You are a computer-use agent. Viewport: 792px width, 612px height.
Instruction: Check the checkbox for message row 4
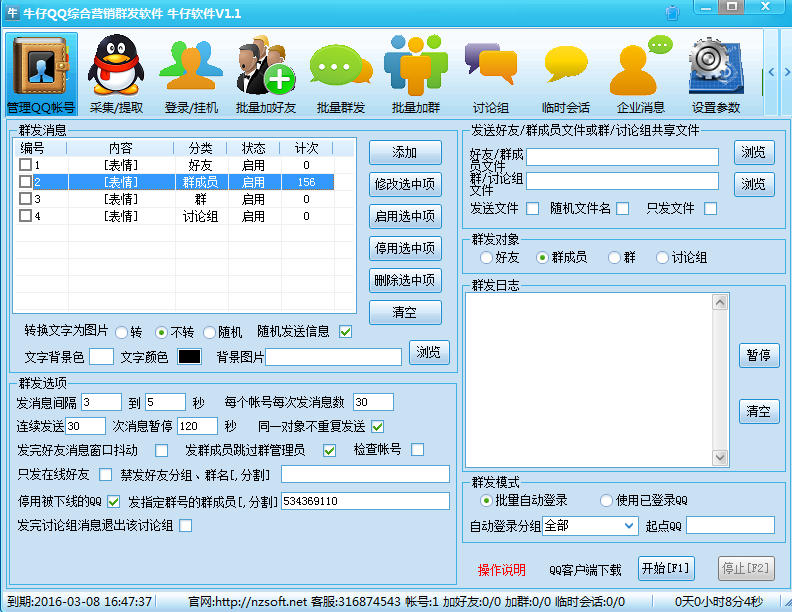[25, 216]
